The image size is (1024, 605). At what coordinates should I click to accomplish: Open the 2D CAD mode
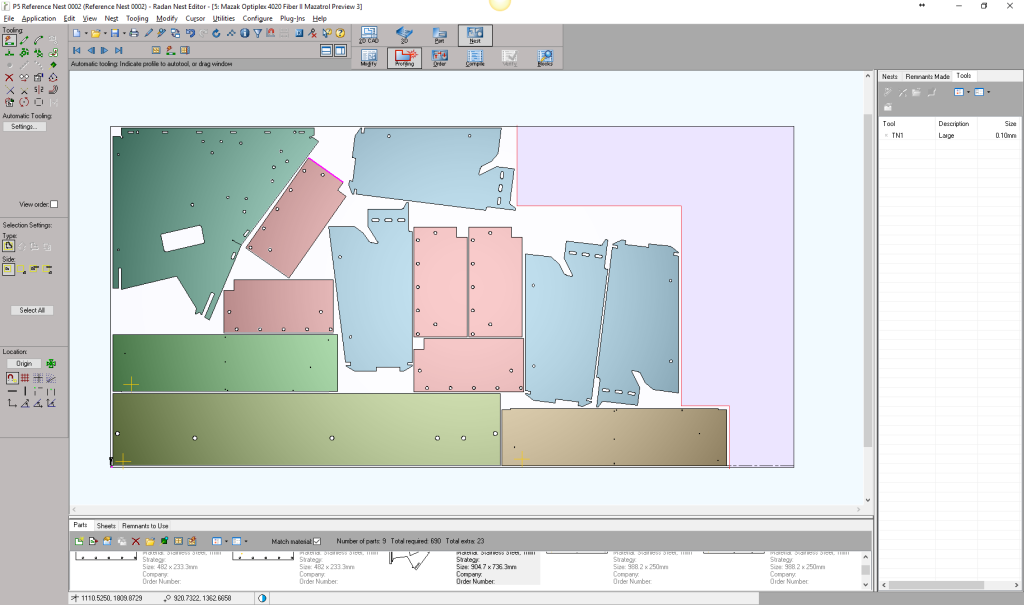pos(369,36)
